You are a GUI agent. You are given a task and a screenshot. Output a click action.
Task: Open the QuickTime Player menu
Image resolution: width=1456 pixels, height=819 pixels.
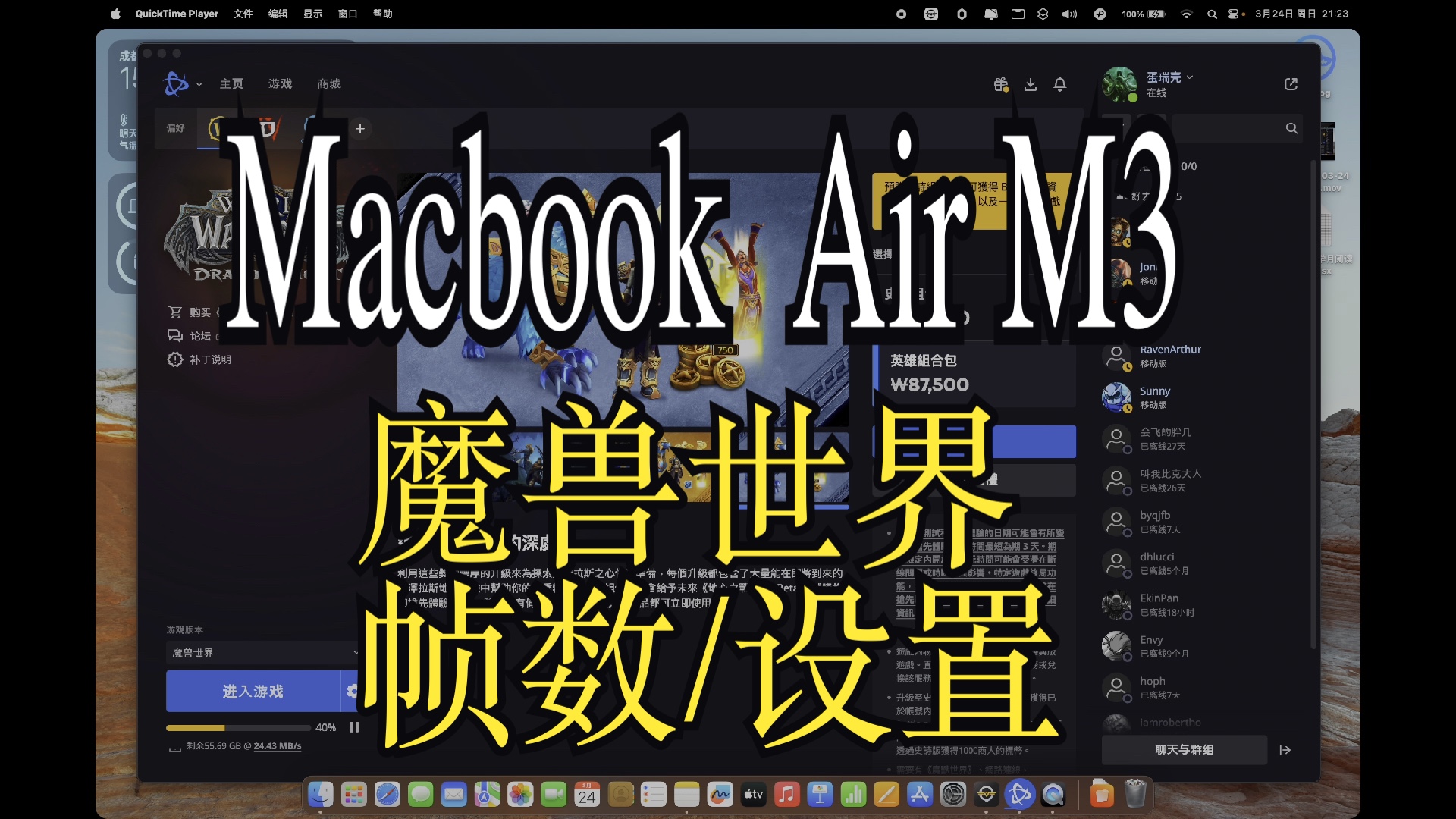[177, 14]
